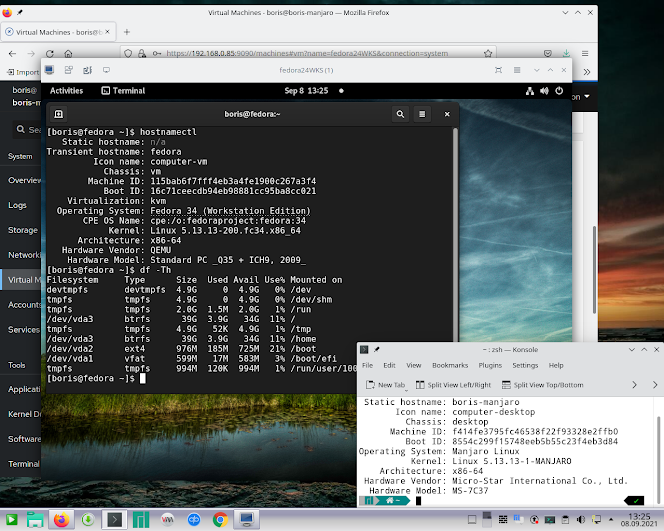Image resolution: width=664 pixels, height=531 pixels.
Task: Open Software Updates in Cockpit sidebar
Action: tap(25, 439)
